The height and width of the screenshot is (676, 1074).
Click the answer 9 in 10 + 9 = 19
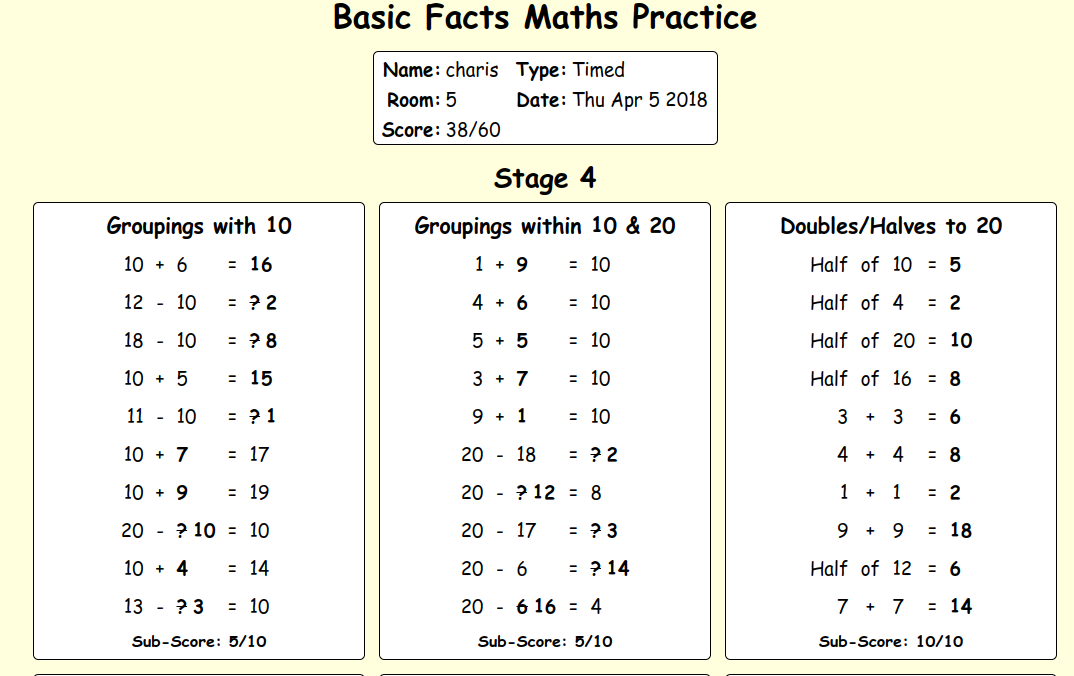(x=182, y=492)
